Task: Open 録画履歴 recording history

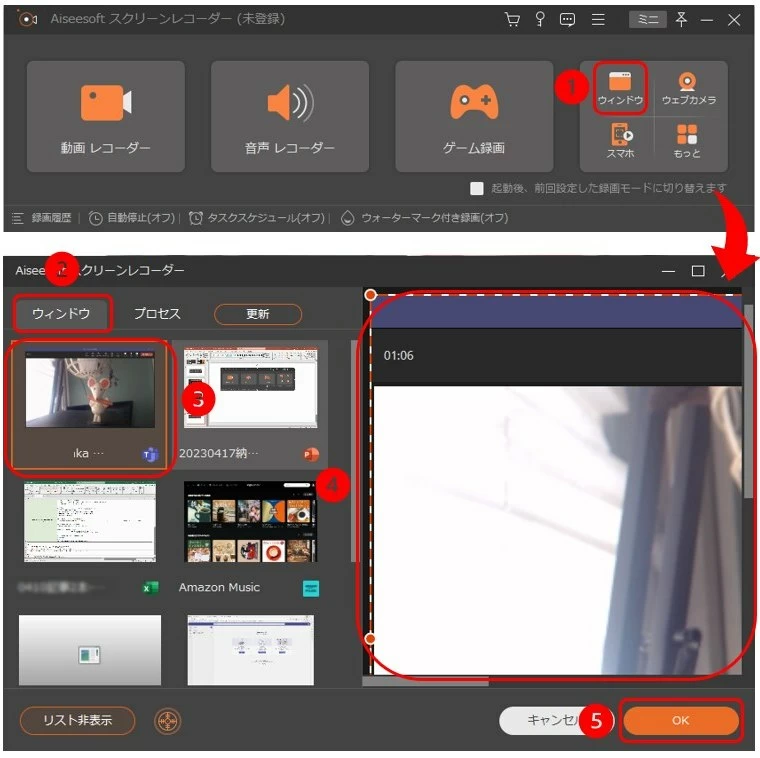Action: [x=42, y=218]
